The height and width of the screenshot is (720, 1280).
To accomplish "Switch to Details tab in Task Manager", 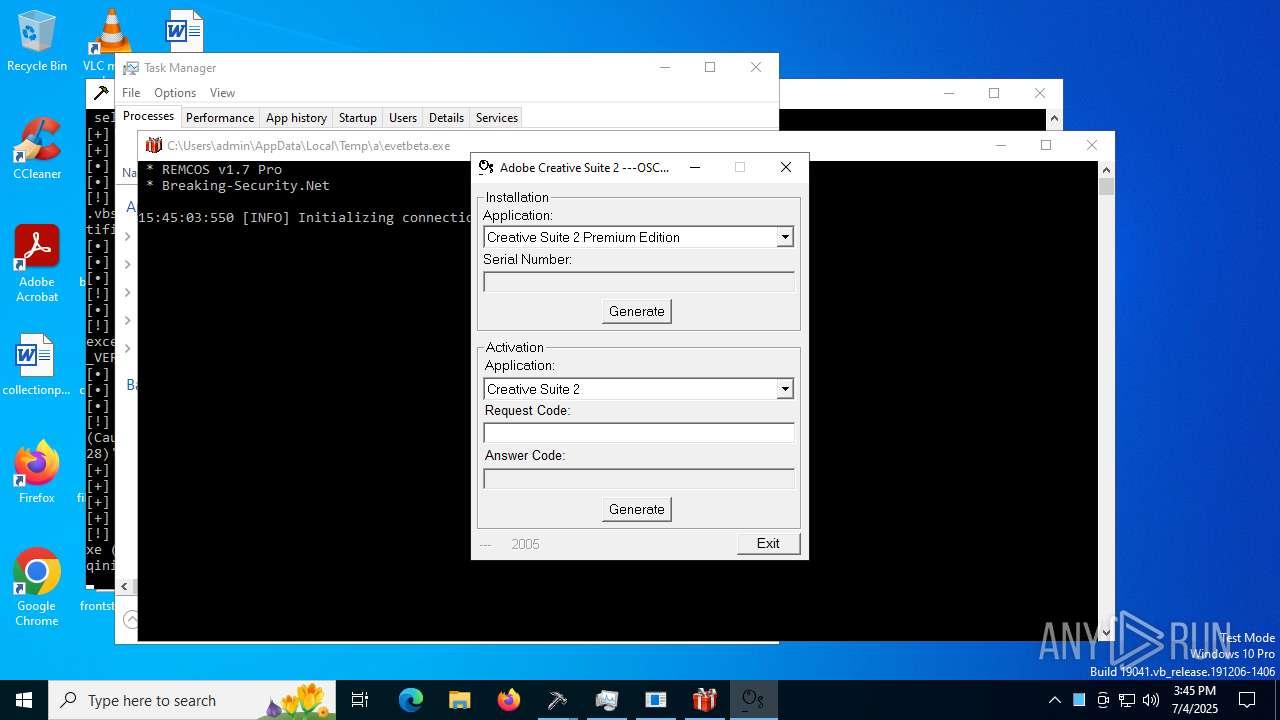I will tap(446, 118).
